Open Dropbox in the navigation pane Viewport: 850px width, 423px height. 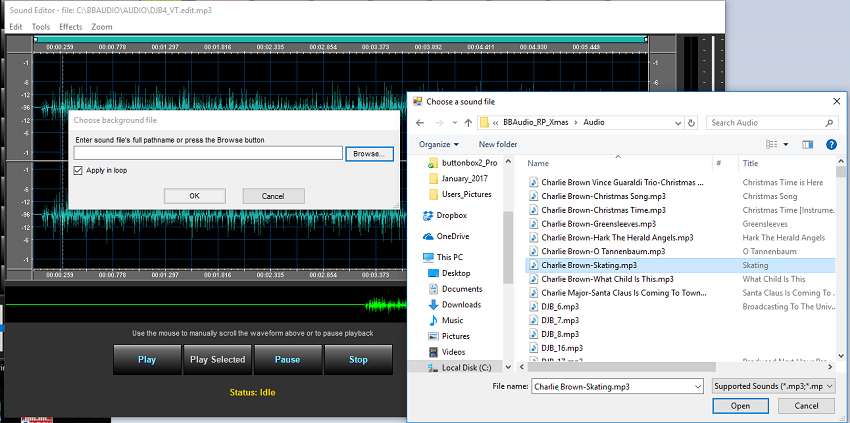point(445,215)
